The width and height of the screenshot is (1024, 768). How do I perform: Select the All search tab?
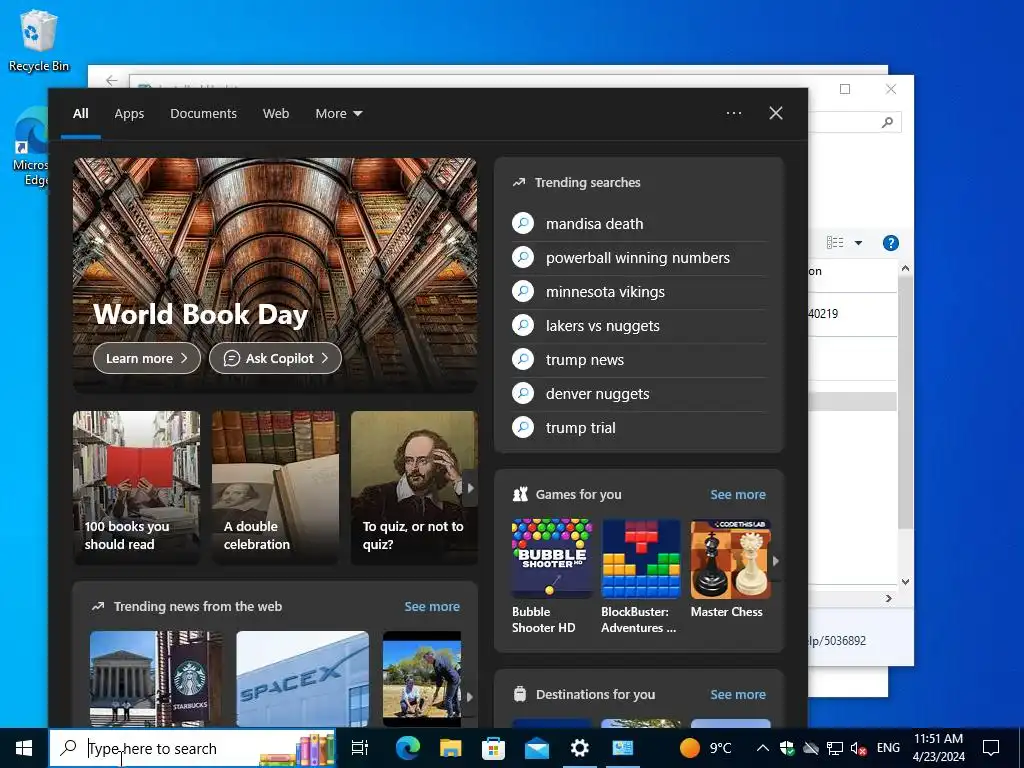(x=81, y=114)
